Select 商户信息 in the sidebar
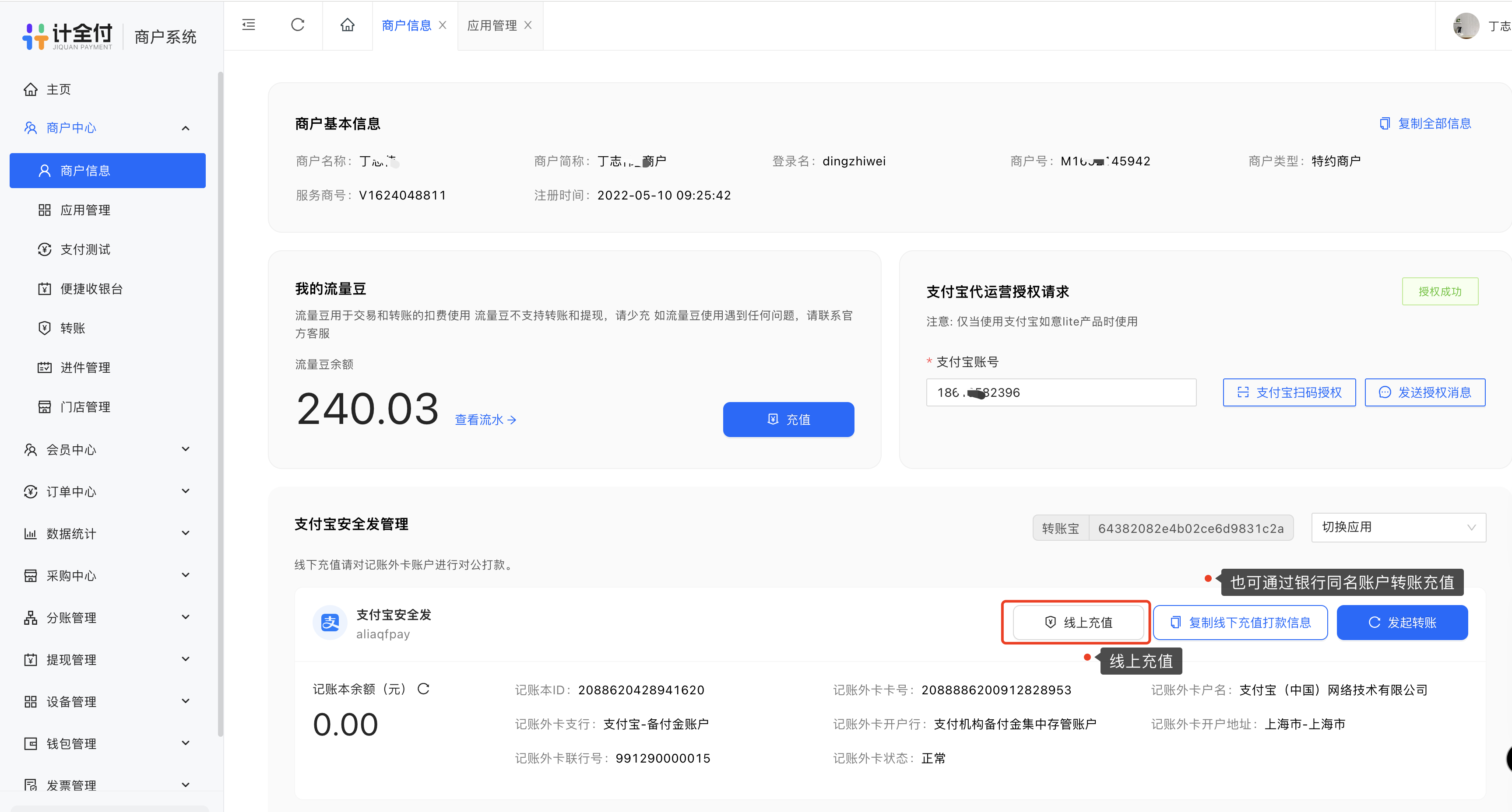The height and width of the screenshot is (812, 1512). pos(108,171)
